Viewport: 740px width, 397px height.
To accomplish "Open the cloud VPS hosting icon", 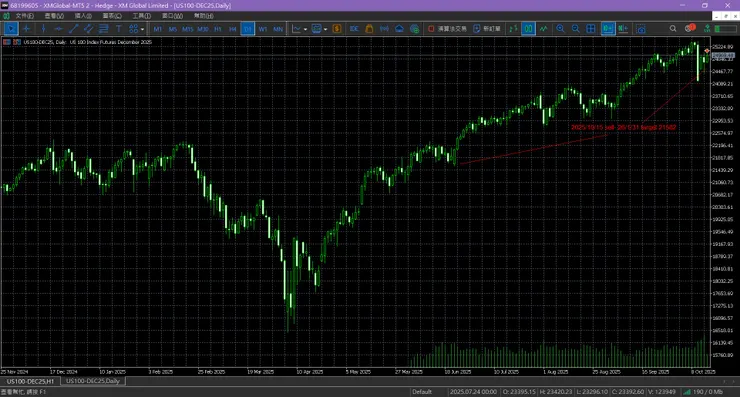I will 400,29.
